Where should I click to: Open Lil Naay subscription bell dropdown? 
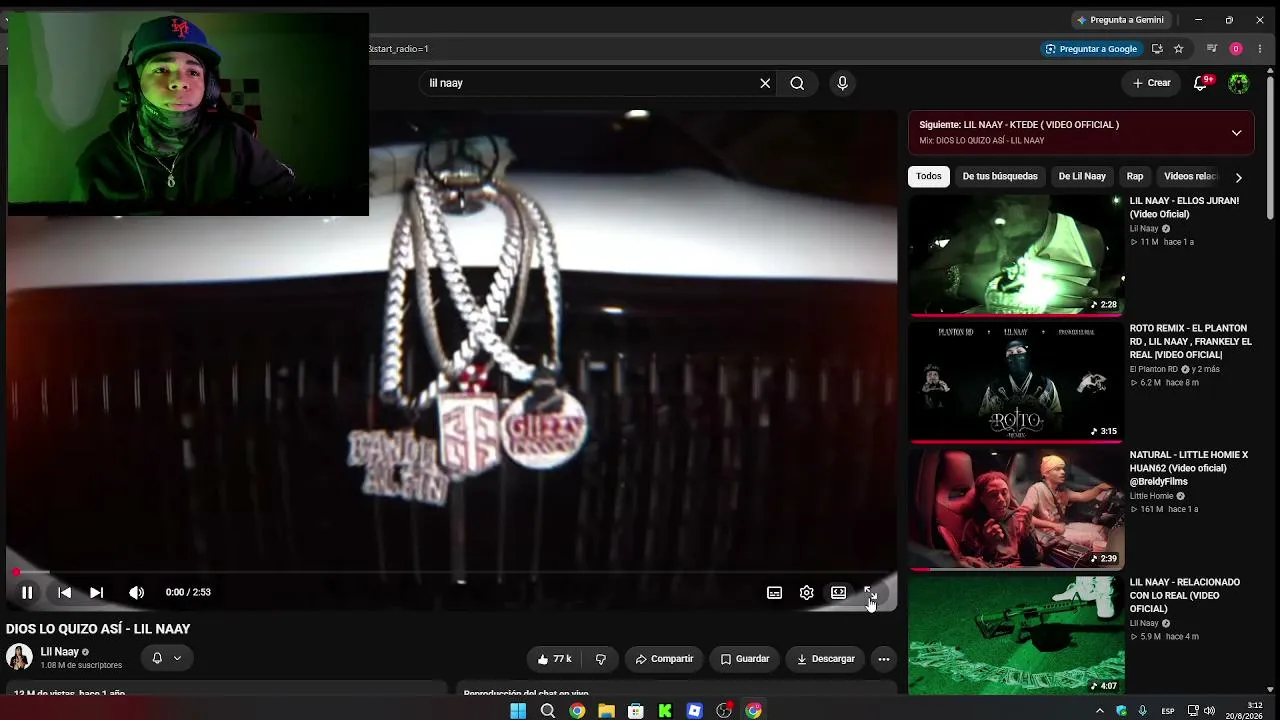[x=166, y=658]
